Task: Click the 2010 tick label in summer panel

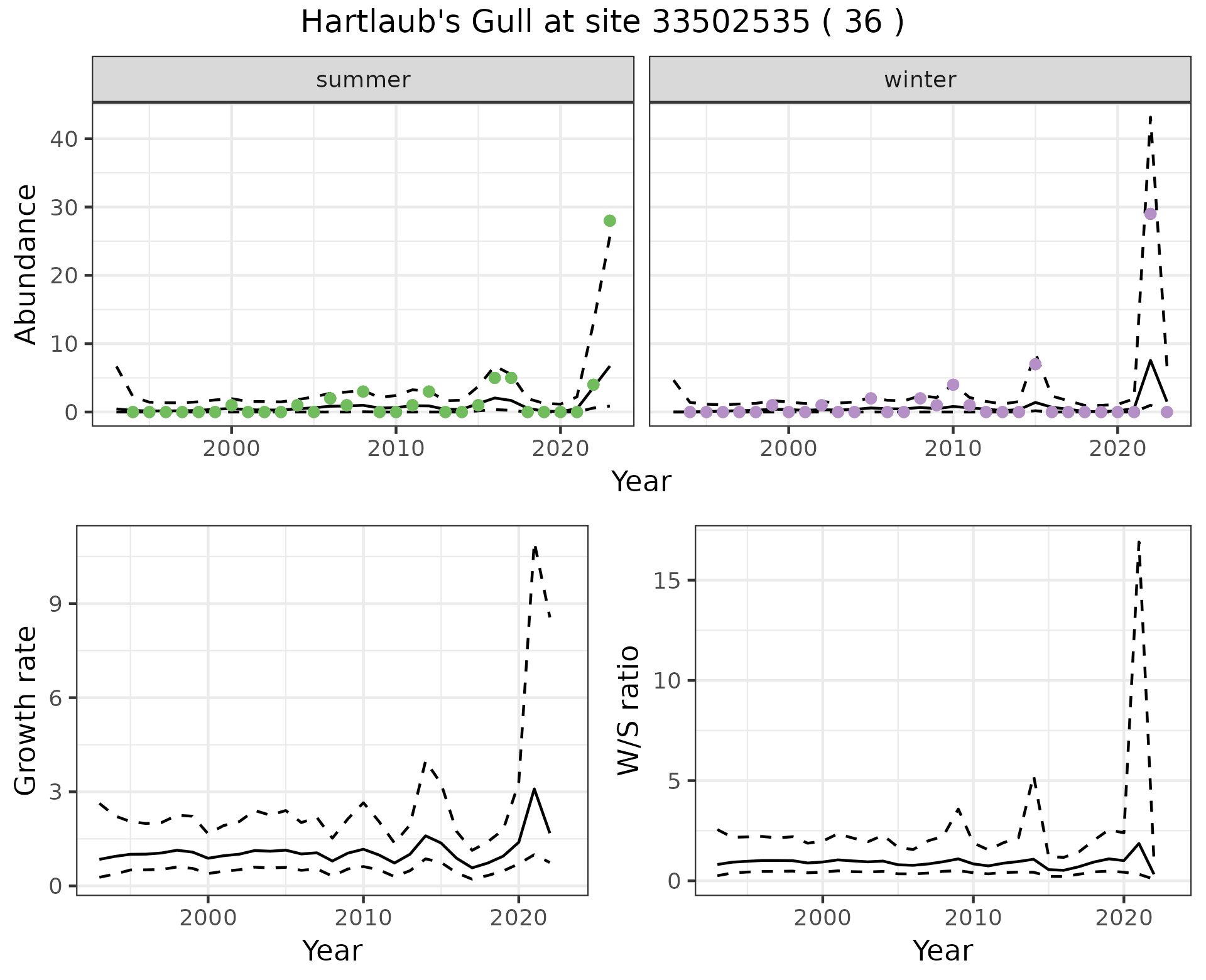Action: (396, 449)
